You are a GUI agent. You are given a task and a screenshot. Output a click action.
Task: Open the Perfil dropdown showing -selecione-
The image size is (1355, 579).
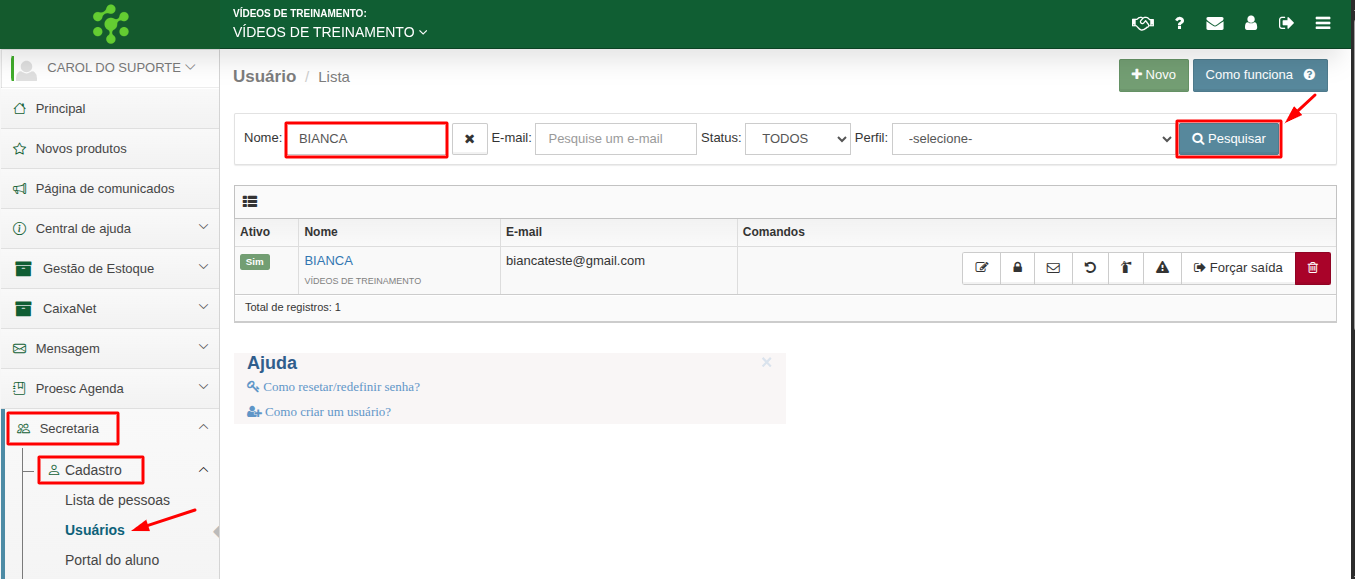point(1033,139)
